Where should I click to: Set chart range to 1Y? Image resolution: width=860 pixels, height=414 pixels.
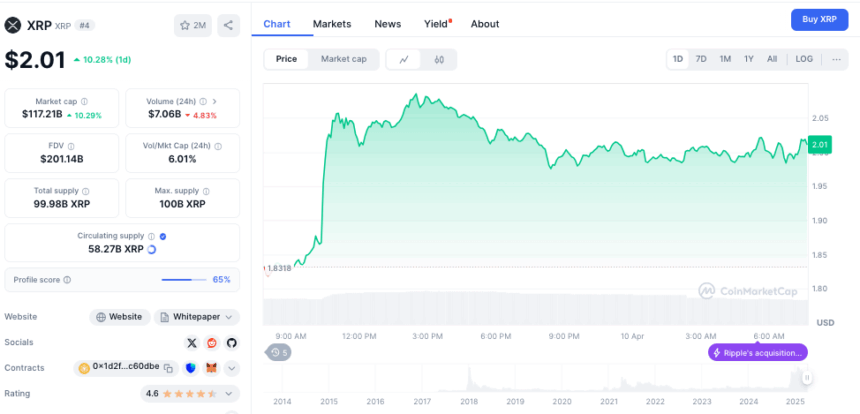[749, 59]
